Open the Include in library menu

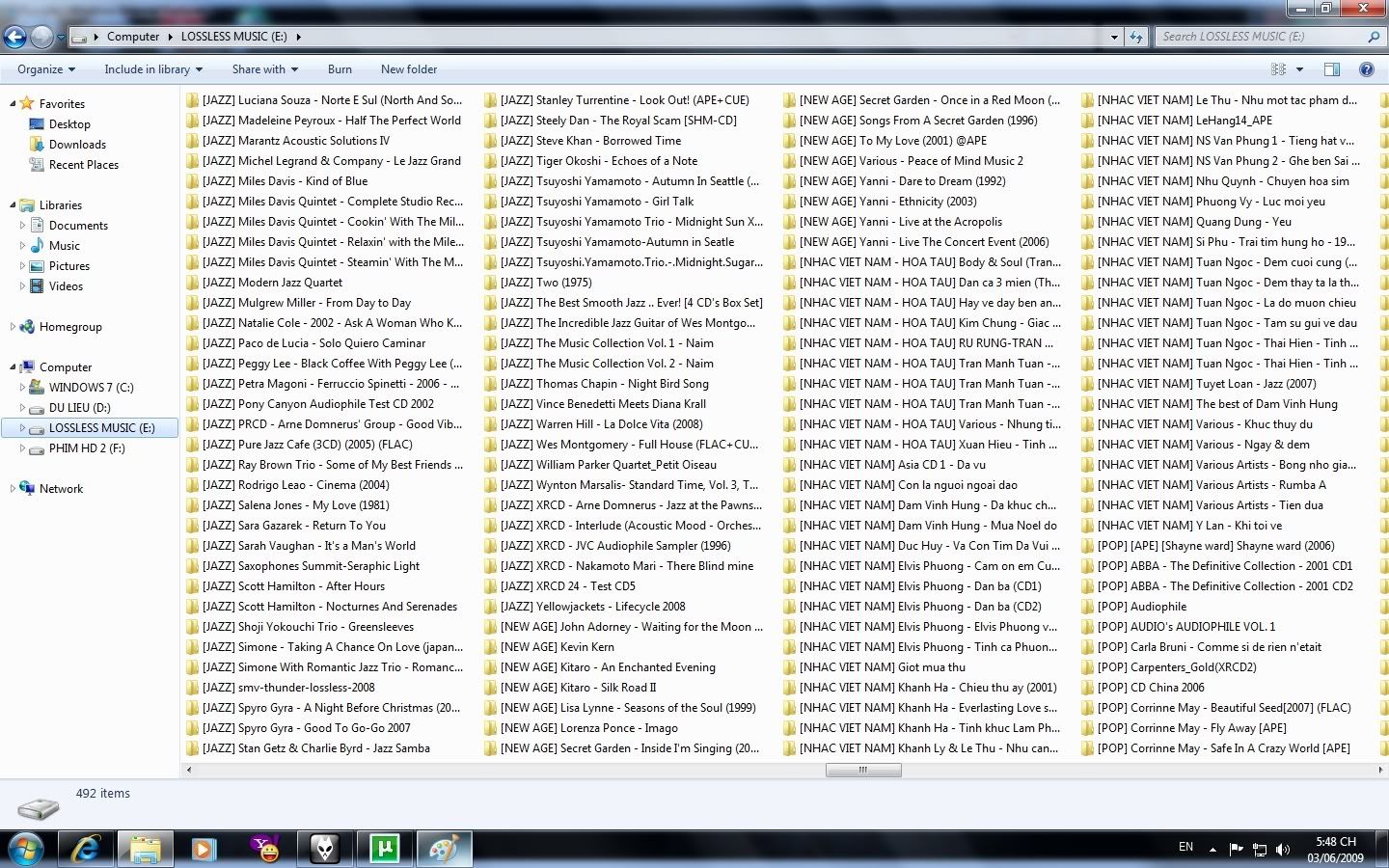pyautogui.click(x=153, y=69)
